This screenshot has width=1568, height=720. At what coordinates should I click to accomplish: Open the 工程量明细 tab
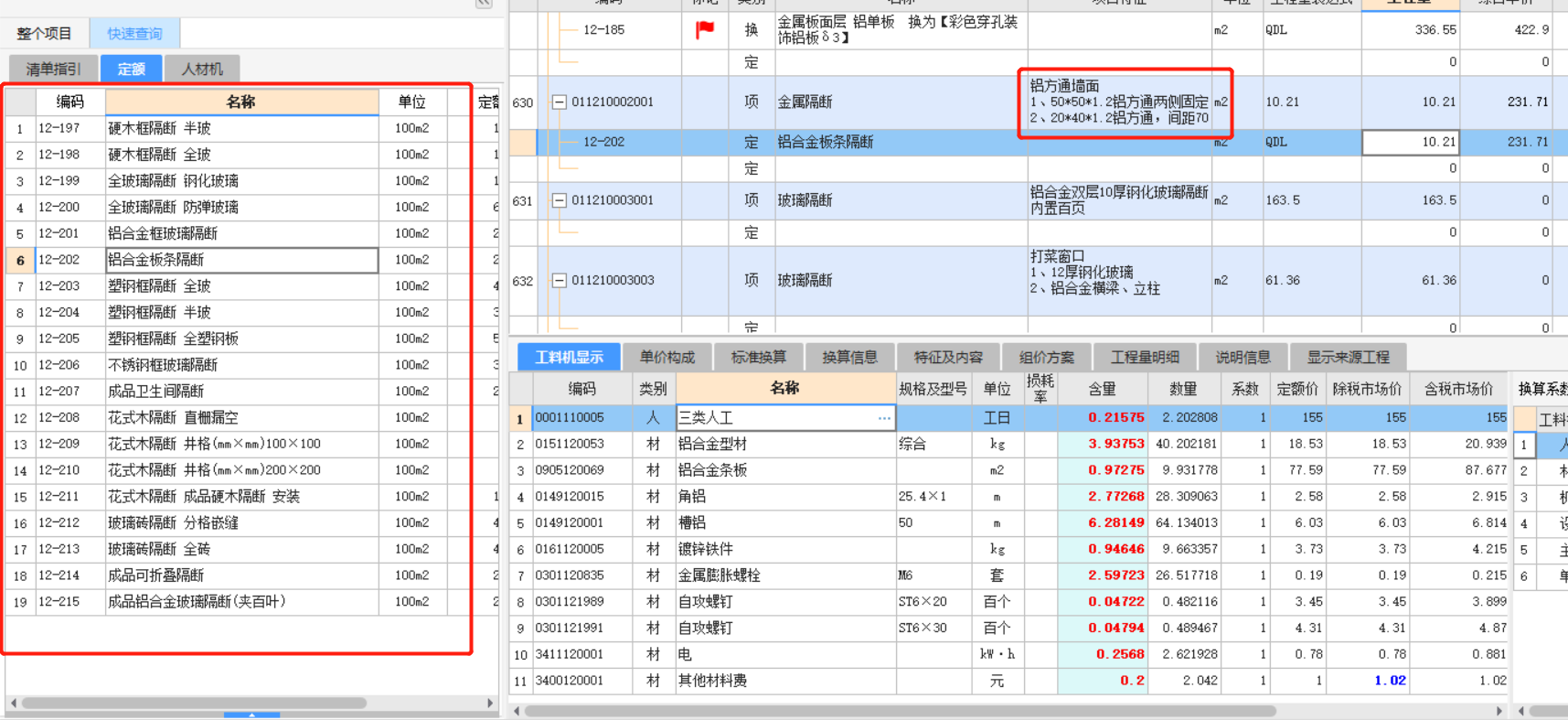click(x=1145, y=357)
